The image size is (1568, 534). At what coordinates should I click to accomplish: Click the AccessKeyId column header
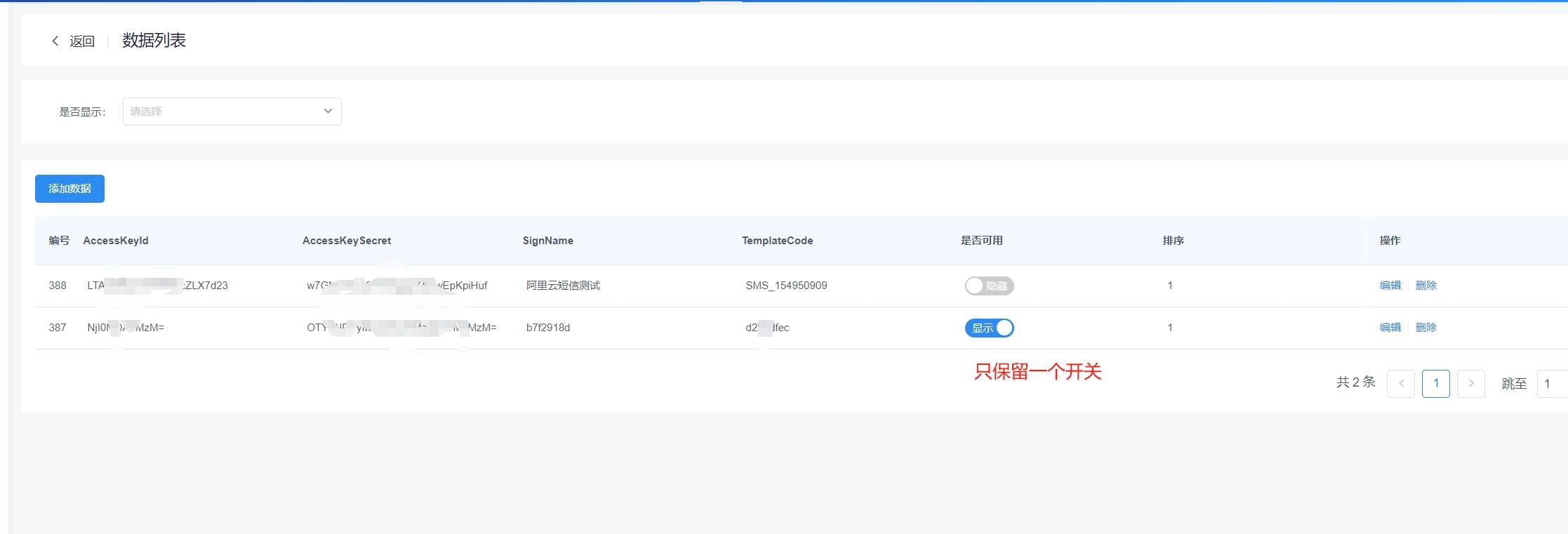coord(116,241)
